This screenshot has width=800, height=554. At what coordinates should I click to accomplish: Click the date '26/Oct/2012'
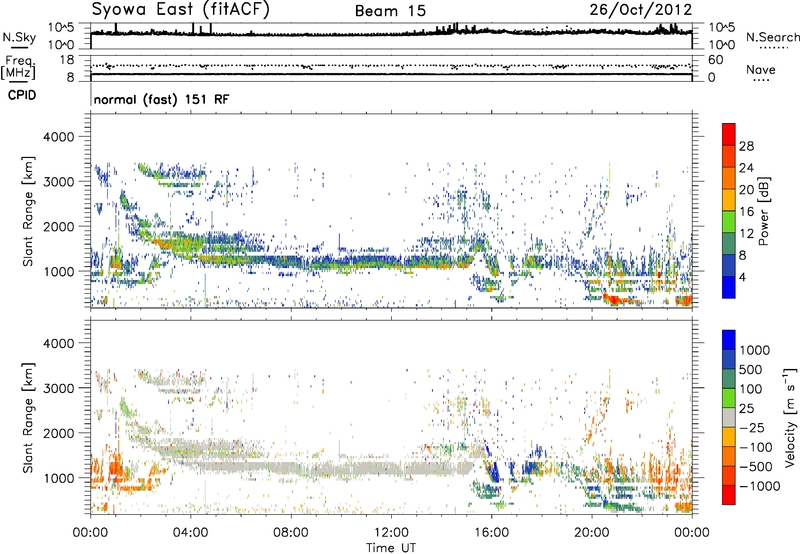click(641, 10)
